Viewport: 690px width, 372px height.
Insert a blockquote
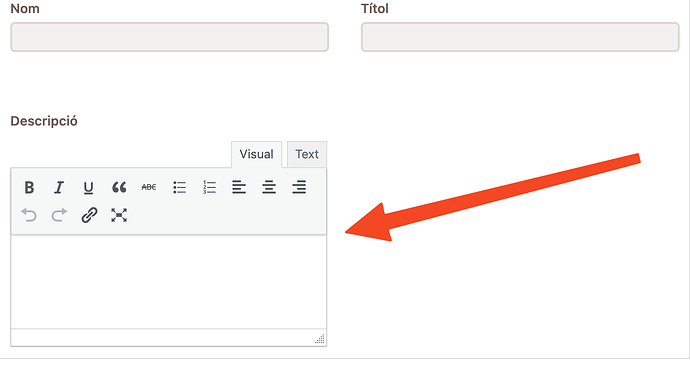pyautogui.click(x=119, y=188)
